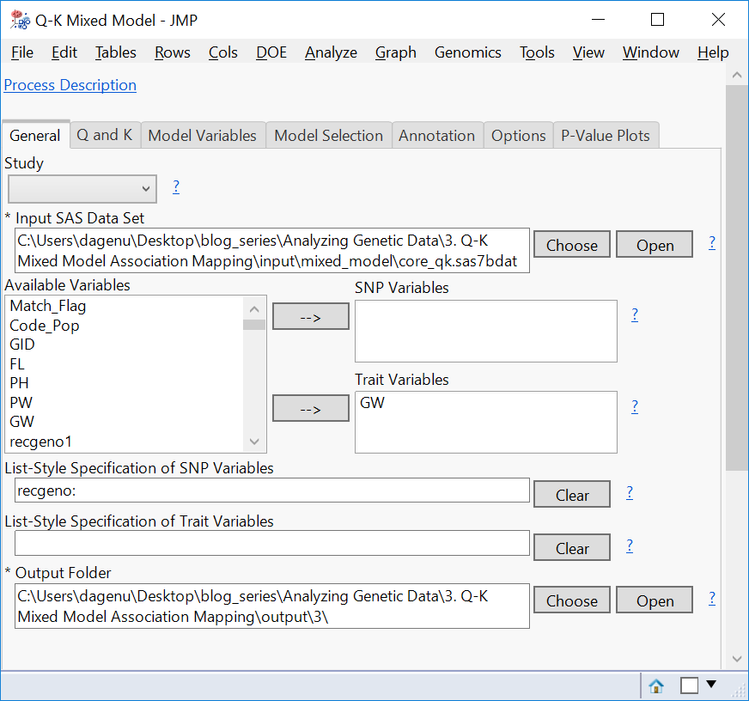Open the Help menu
This screenshot has height=701, width=749.
pos(713,52)
